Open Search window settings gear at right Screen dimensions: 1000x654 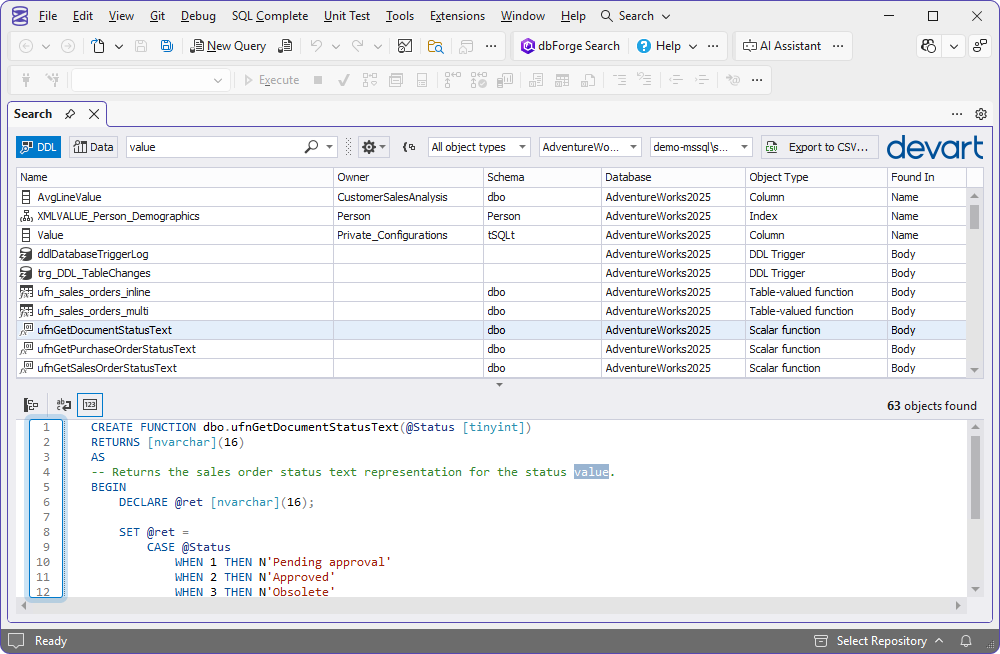(981, 114)
